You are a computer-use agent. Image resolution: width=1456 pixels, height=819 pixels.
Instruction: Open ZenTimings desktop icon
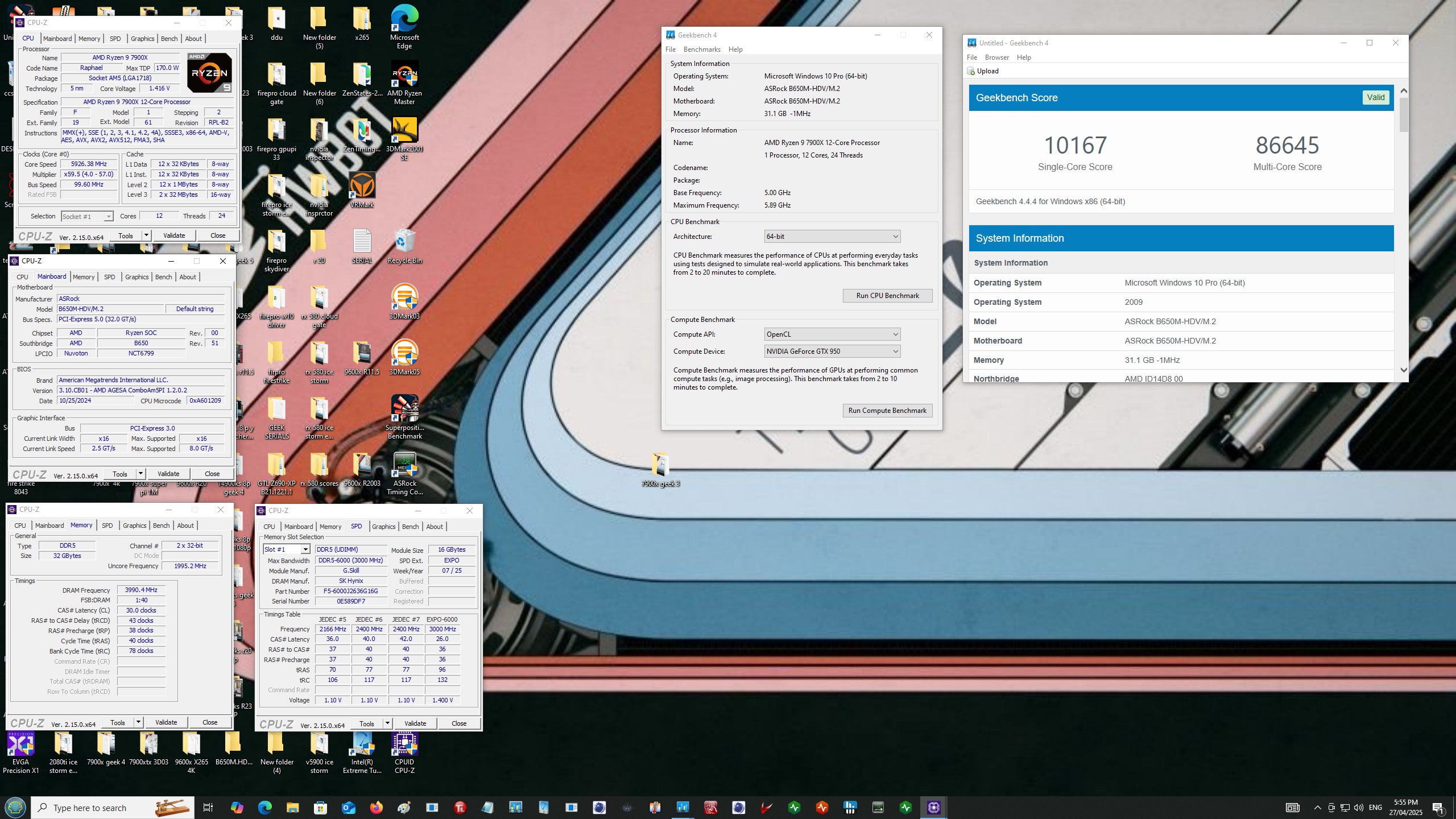coord(362,134)
